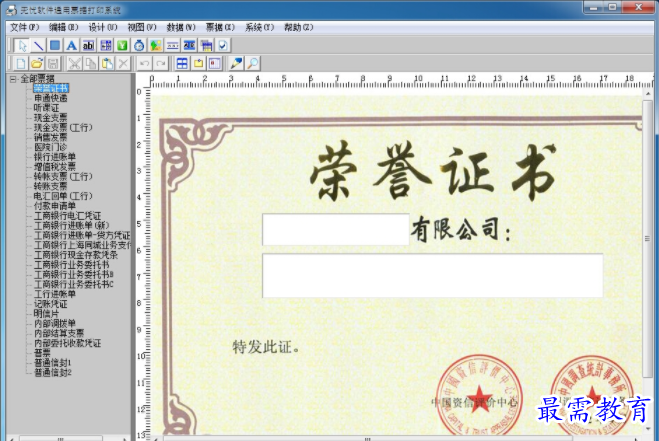Open the 编辑 menu
Screen dimensions: 659x441
pos(63,27)
